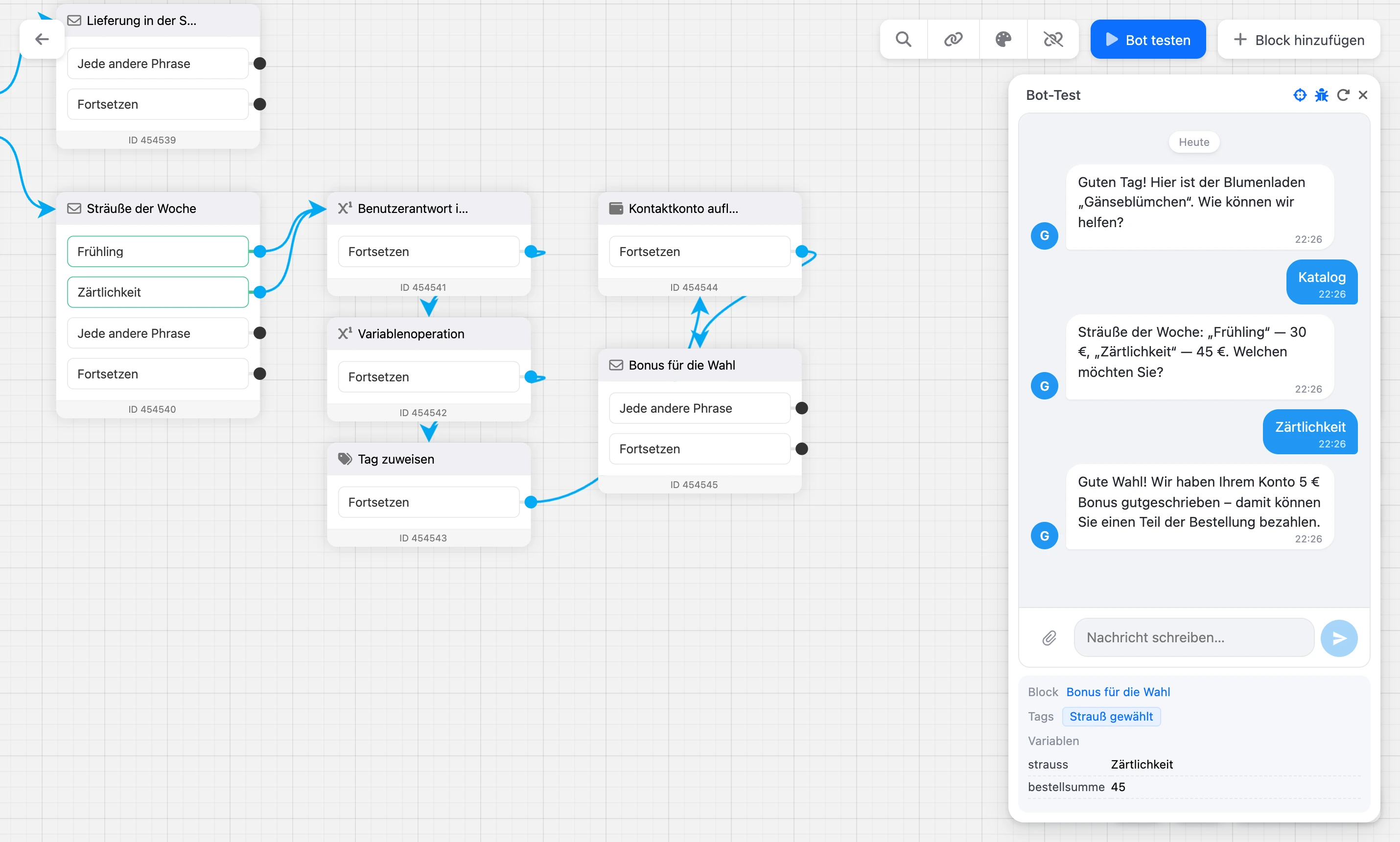The height and width of the screenshot is (842, 1400).
Task: Click the back arrow button
Action: 42,39
